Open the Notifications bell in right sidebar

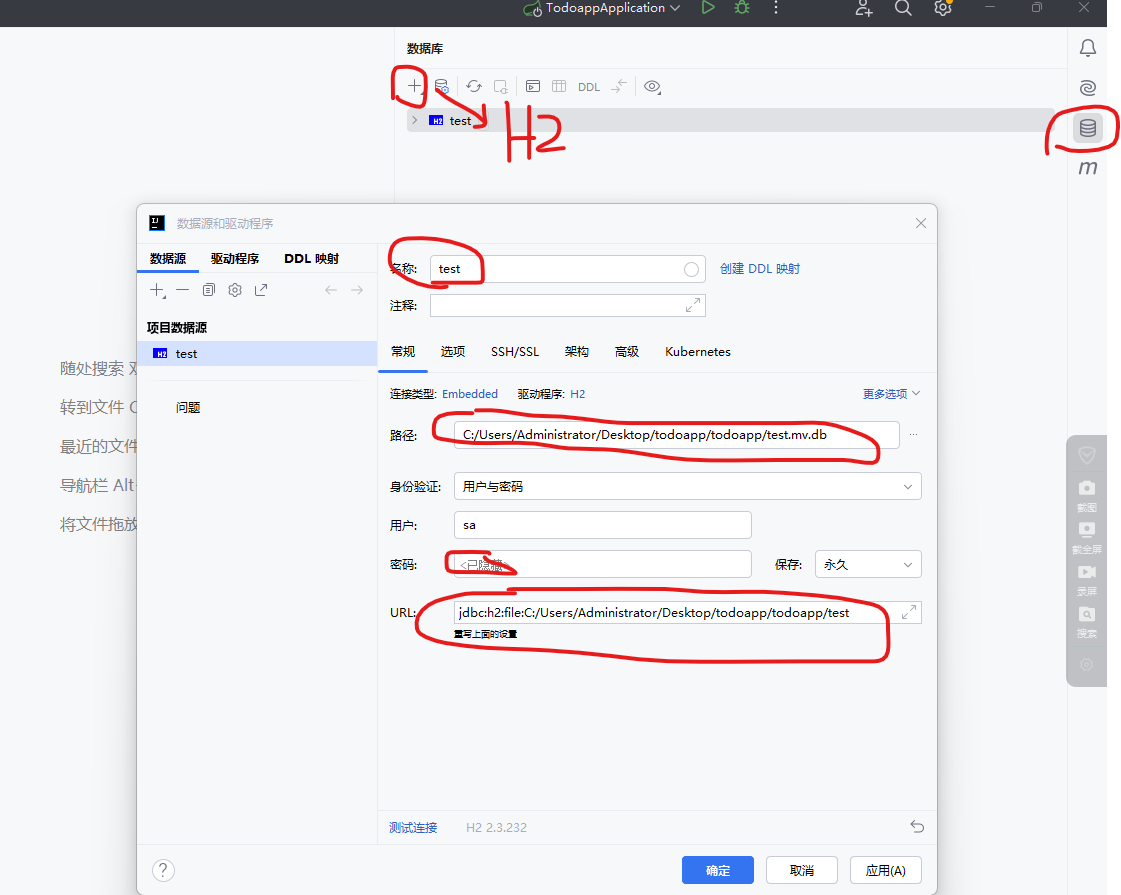click(x=1087, y=48)
